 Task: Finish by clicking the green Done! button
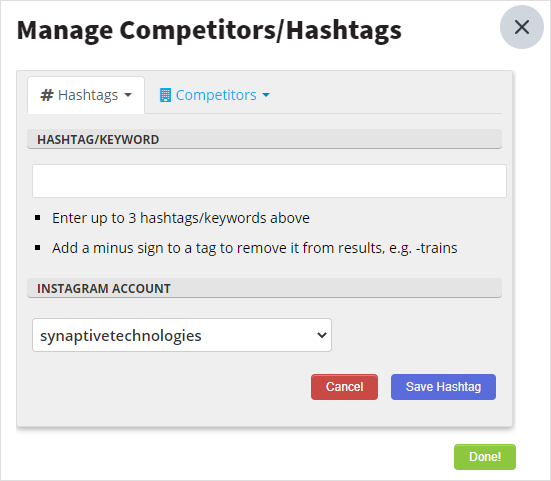tap(485, 457)
